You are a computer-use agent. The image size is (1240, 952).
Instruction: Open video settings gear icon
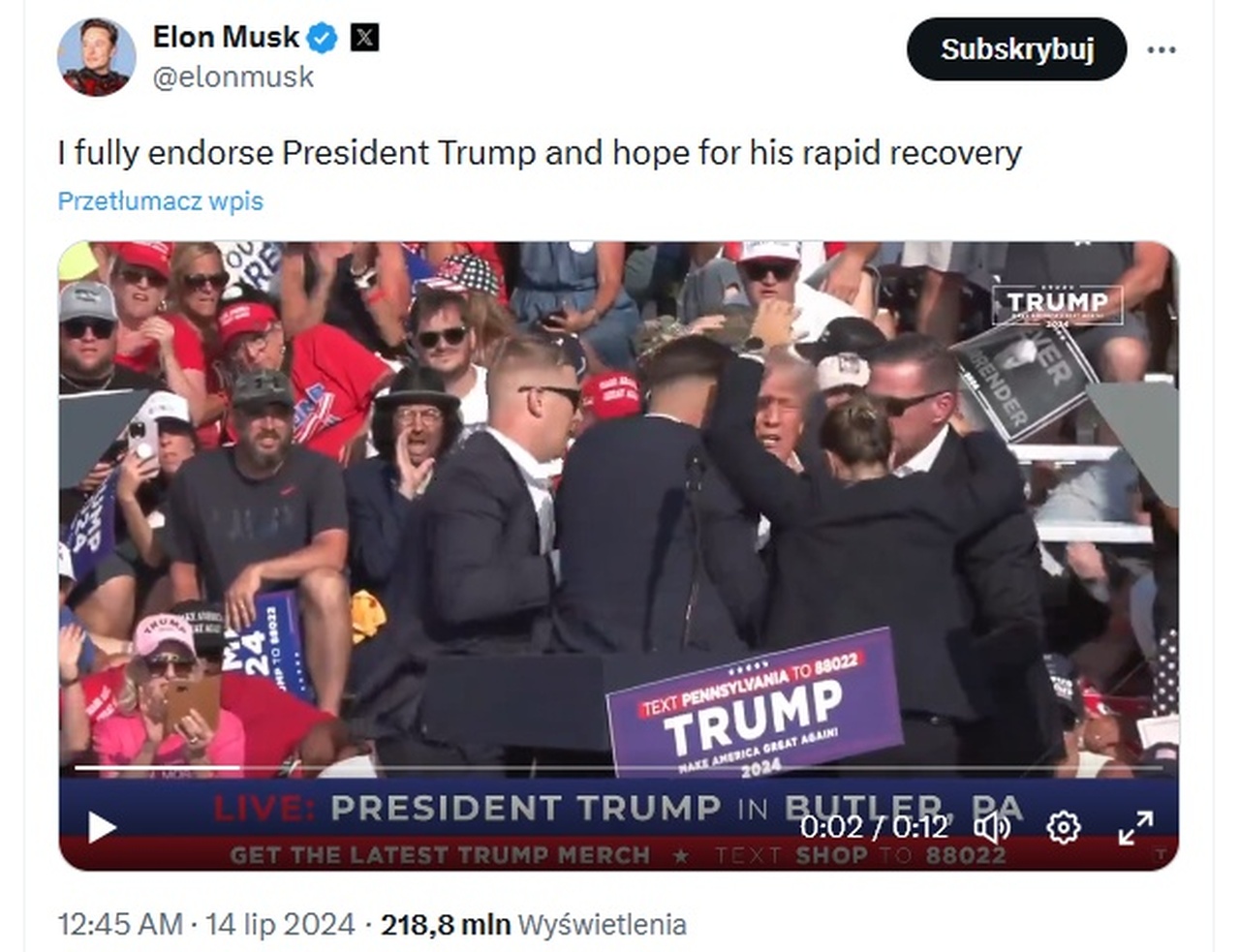coord(1064,828)
